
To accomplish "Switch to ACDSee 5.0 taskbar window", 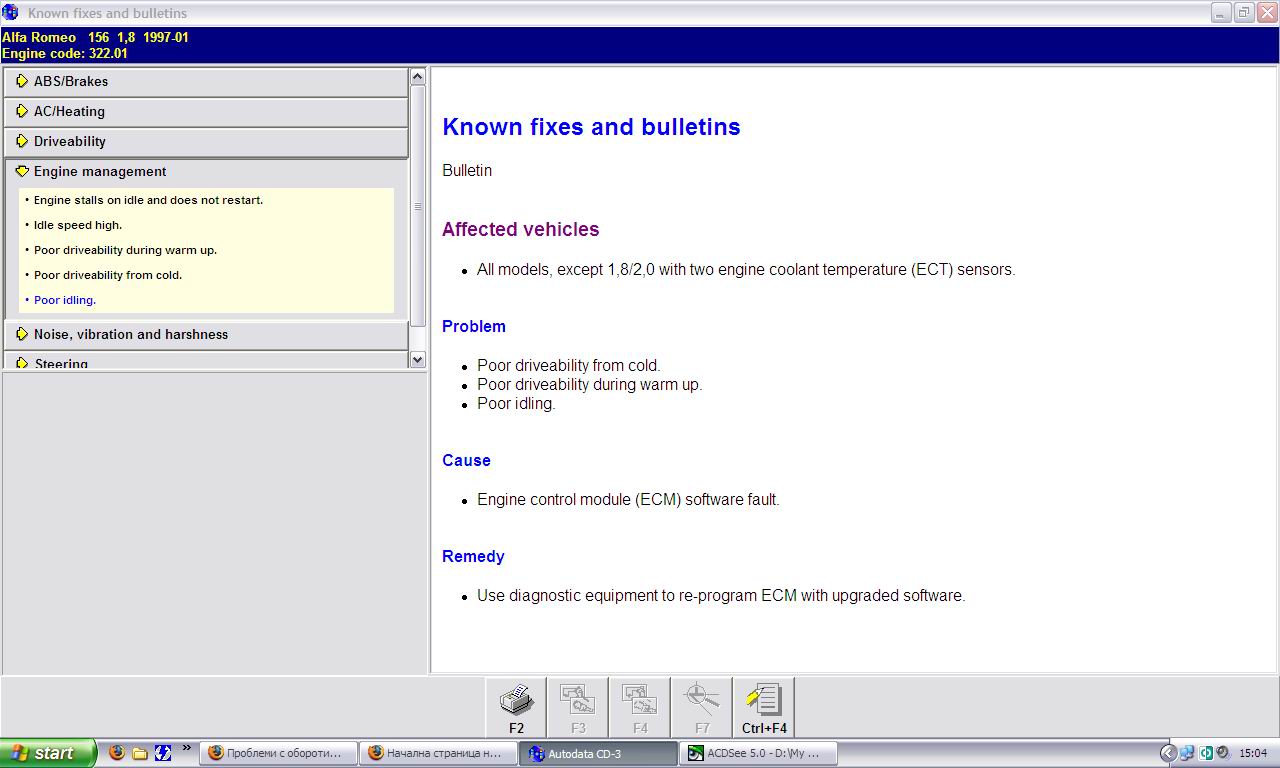I will tap(758, 753).
